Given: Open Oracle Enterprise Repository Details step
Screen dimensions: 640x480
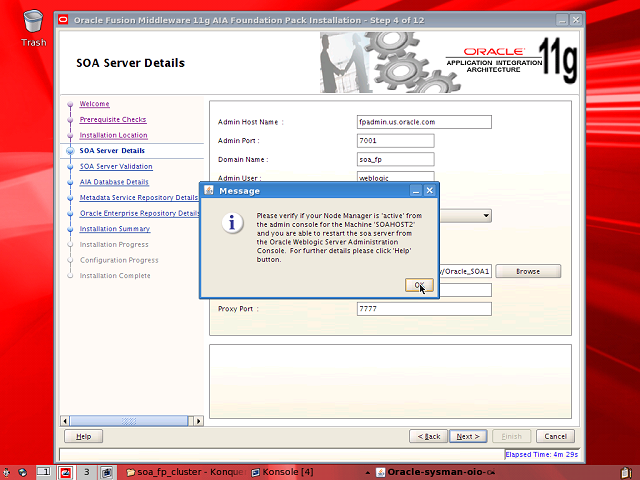Looking at the screenshot, I should pyautogui.click(x=140, y=213).
